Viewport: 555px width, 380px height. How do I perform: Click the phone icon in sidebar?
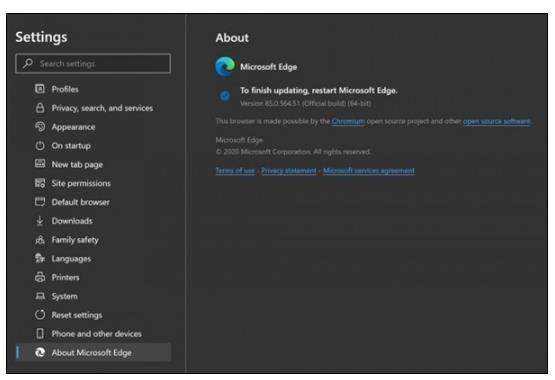[x=40, y=333]
